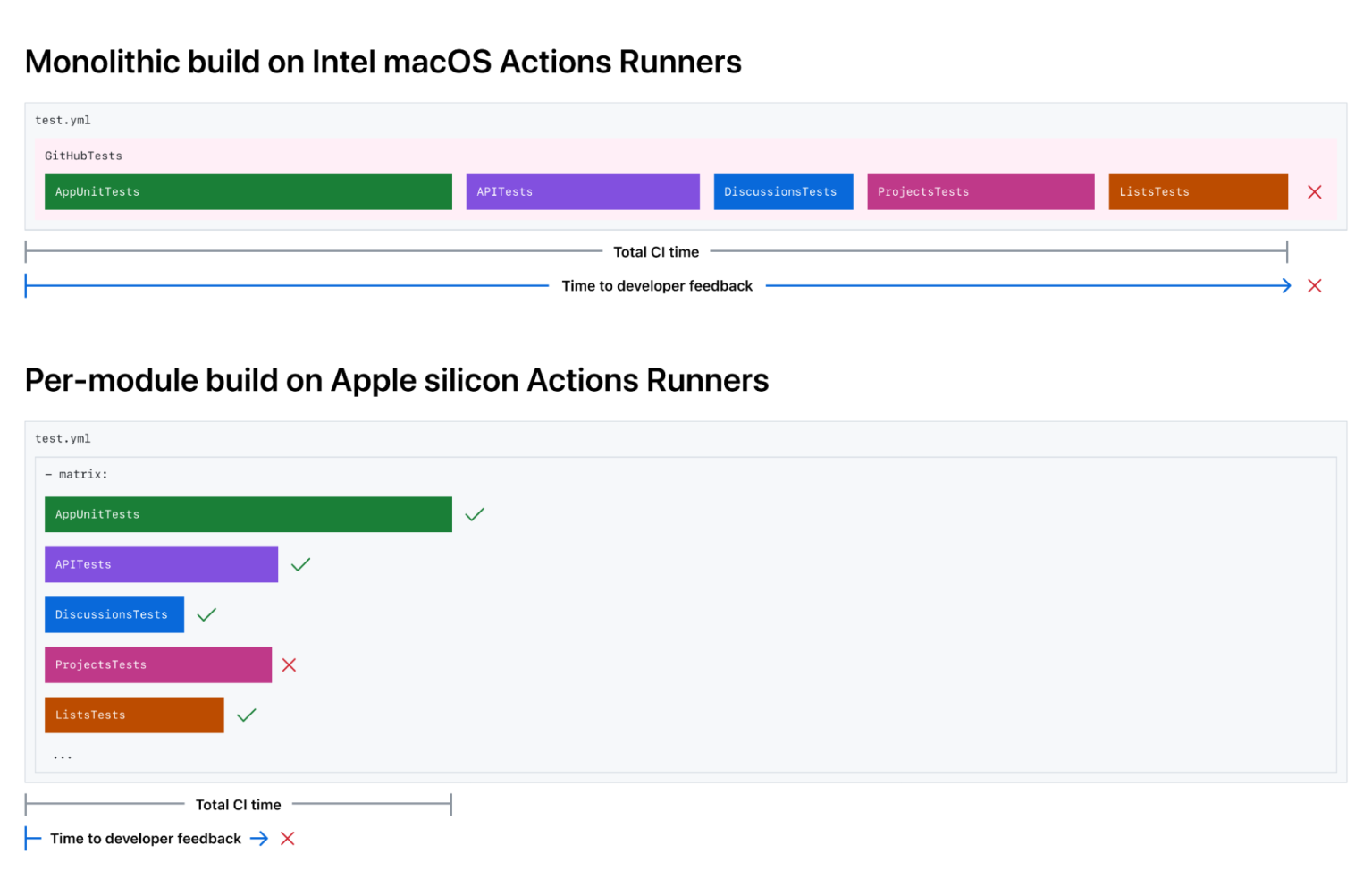Screen dimensions: 1372x888
Task: Click the Total CI time span bar
Action: 656,251
